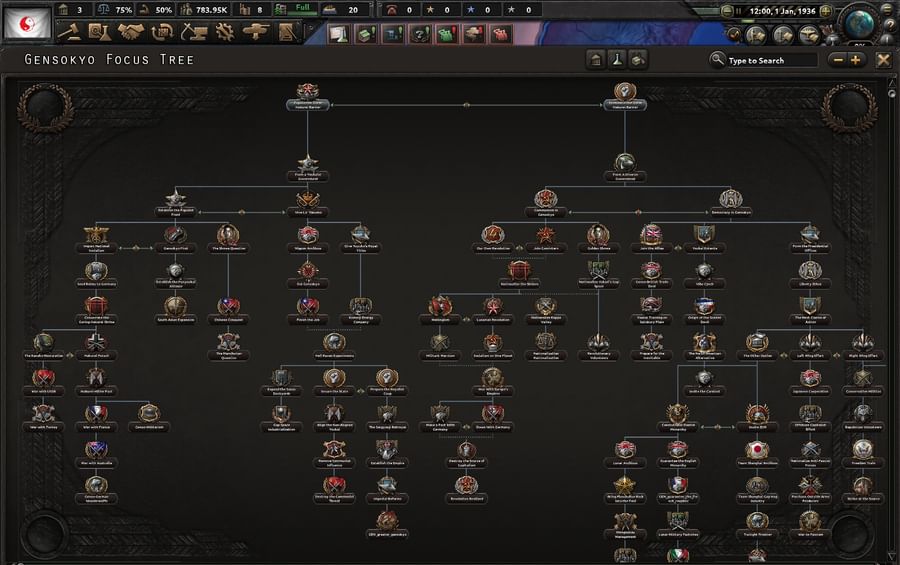Zoom in the focus tree
Screen dimensions: 900x565
tap(855, 60)
